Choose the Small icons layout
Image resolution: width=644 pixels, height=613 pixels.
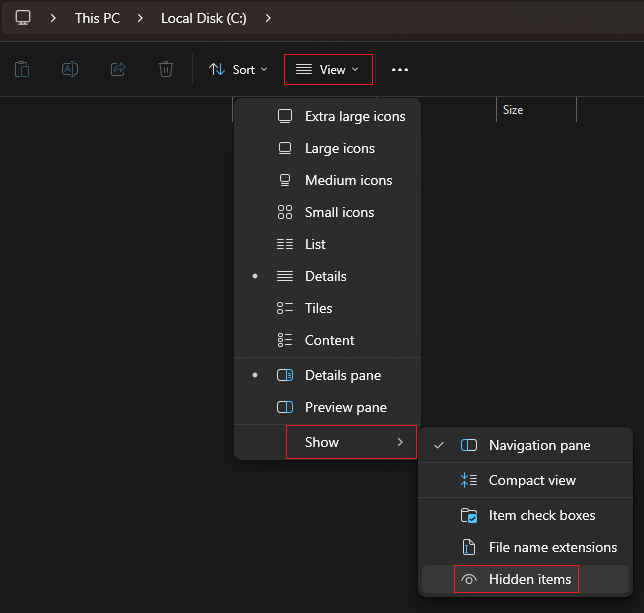point(339,212)
